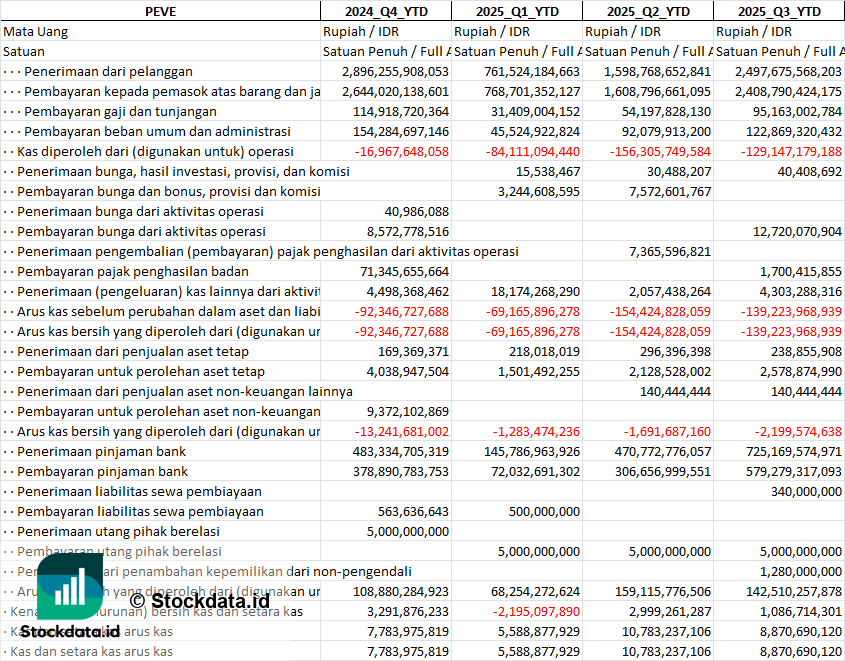Click red value -84,111,094,440

(532, 151)
